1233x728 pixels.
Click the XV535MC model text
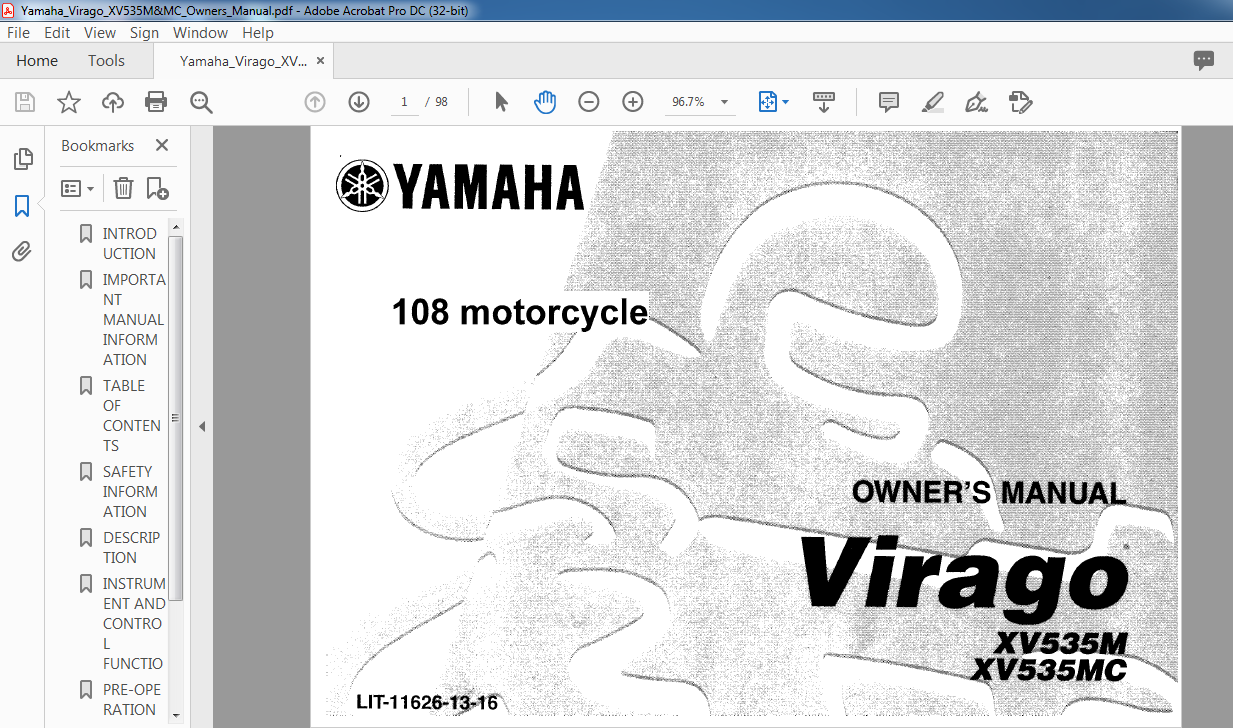tap(1049, 669)
